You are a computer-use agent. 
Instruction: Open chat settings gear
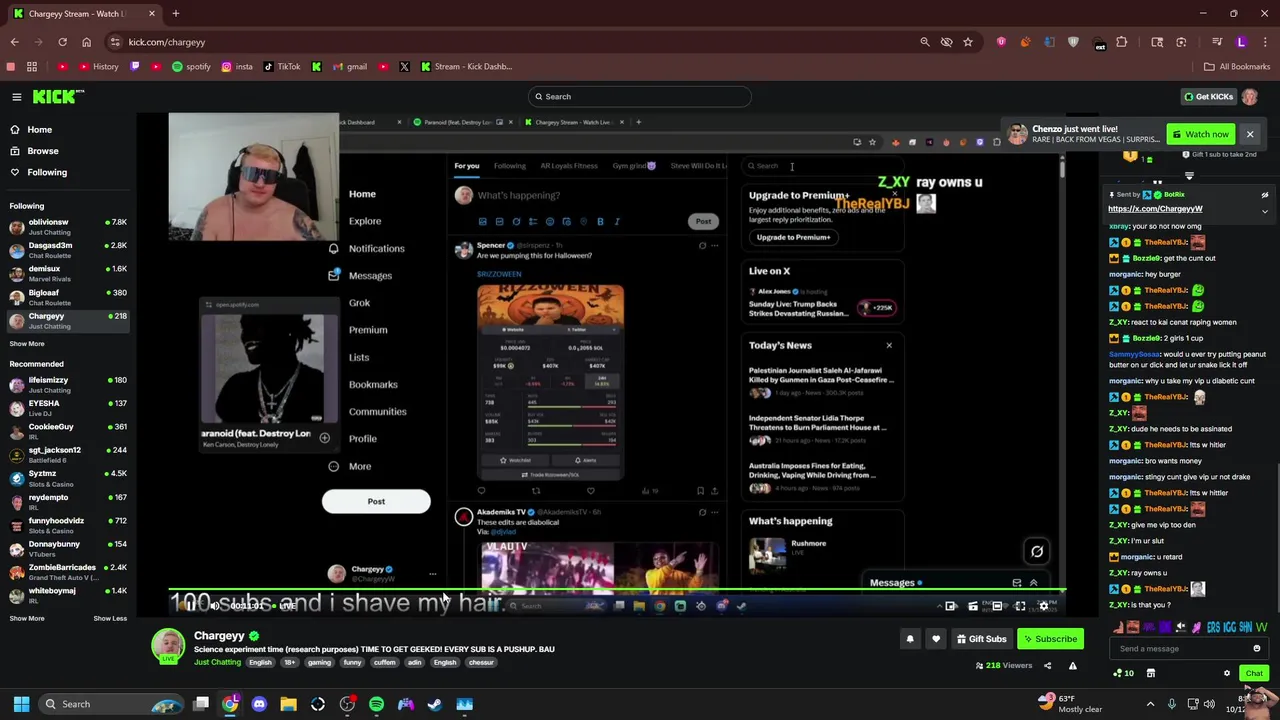click(1227, 674)
